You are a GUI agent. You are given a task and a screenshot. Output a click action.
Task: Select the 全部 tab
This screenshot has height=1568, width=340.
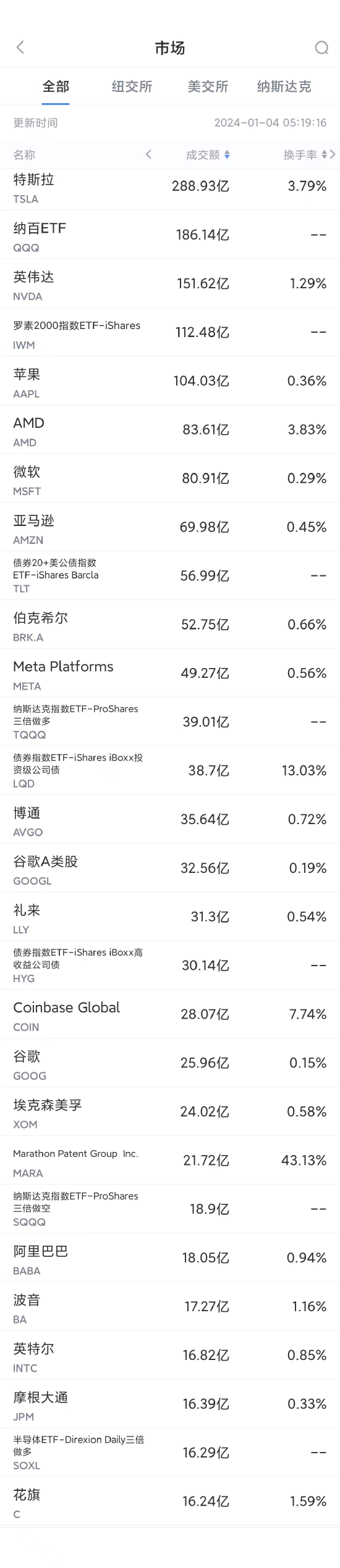(x=56, y=86)
